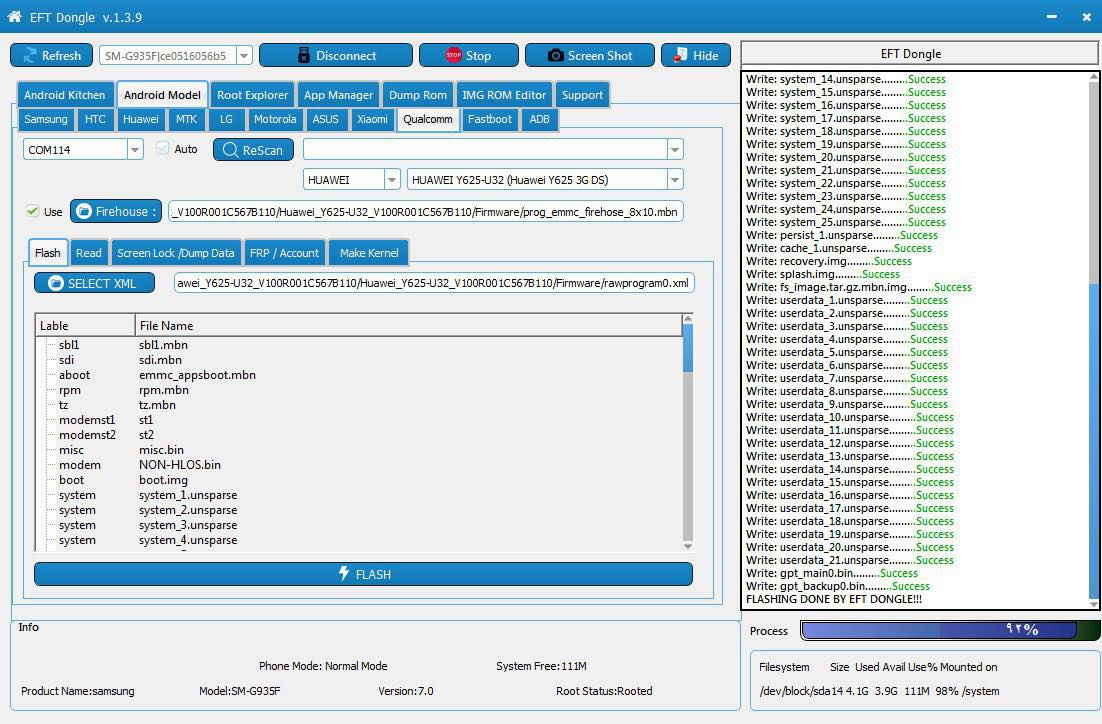Screen dimensions: 1102x724
Task: Hit the red Stop button
Action: pos(468,56)
